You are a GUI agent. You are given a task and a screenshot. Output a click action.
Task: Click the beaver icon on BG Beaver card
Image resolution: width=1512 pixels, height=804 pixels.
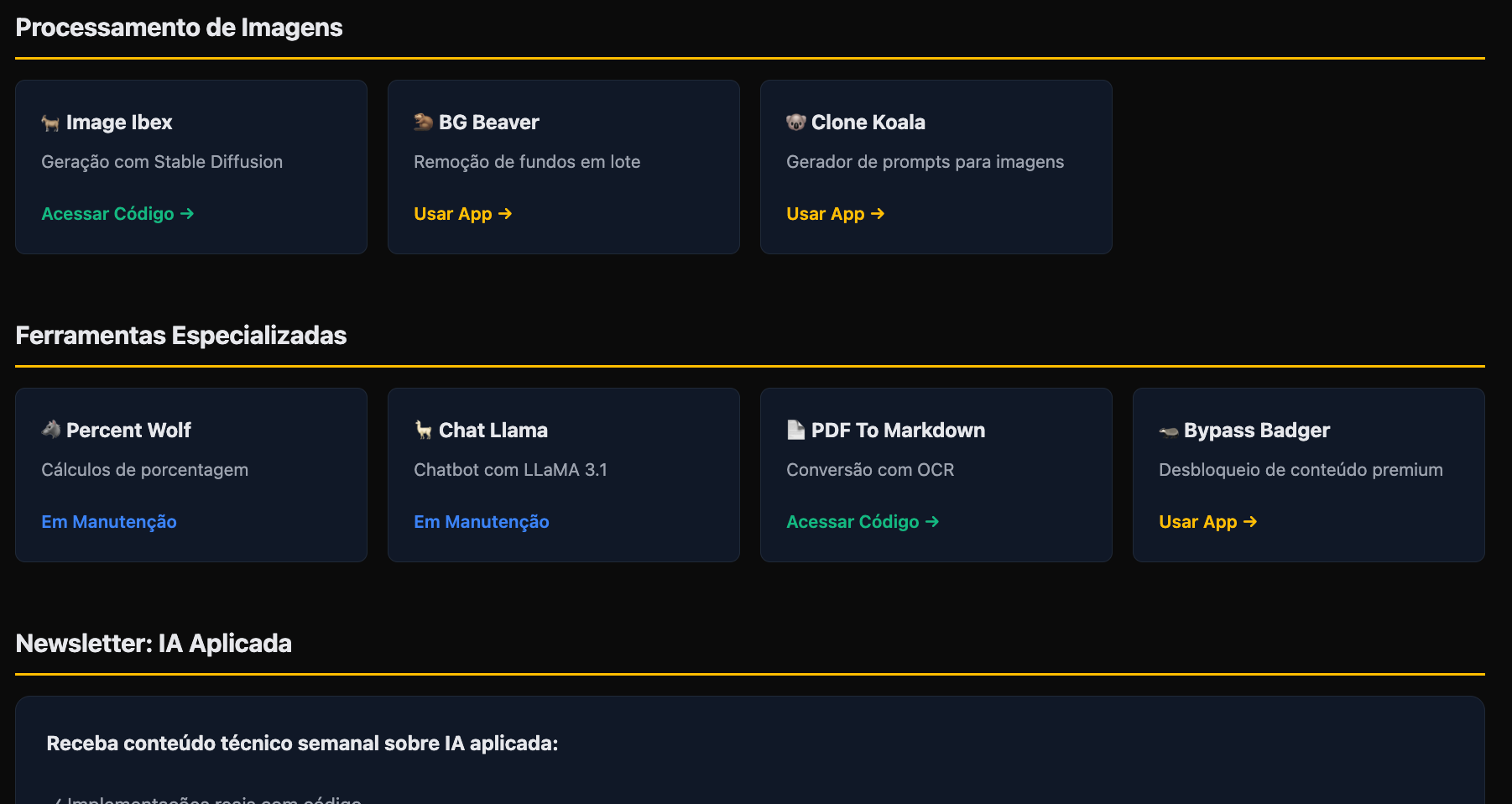tap(424, 122)
